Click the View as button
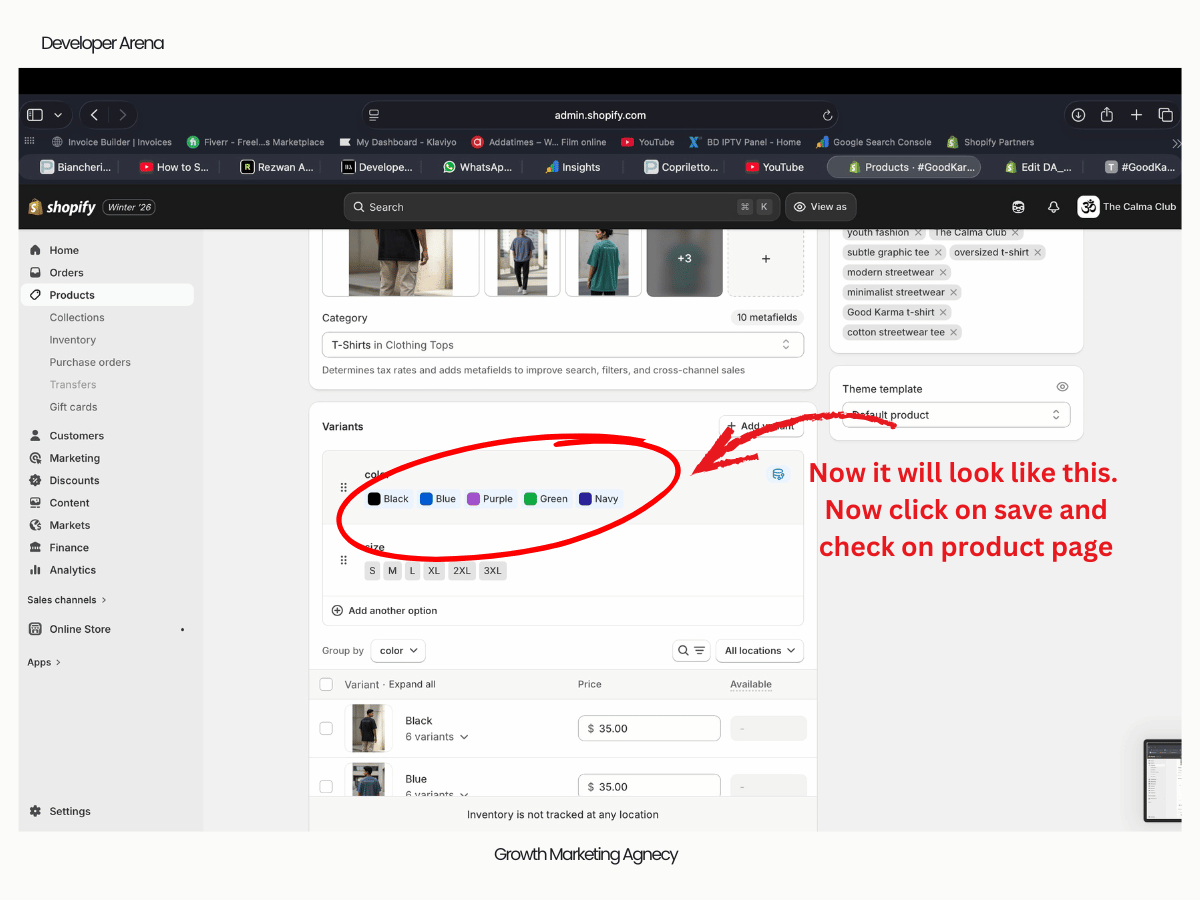Image resolution: width=1200 pixels, height=900 pixels. (820, 207)
